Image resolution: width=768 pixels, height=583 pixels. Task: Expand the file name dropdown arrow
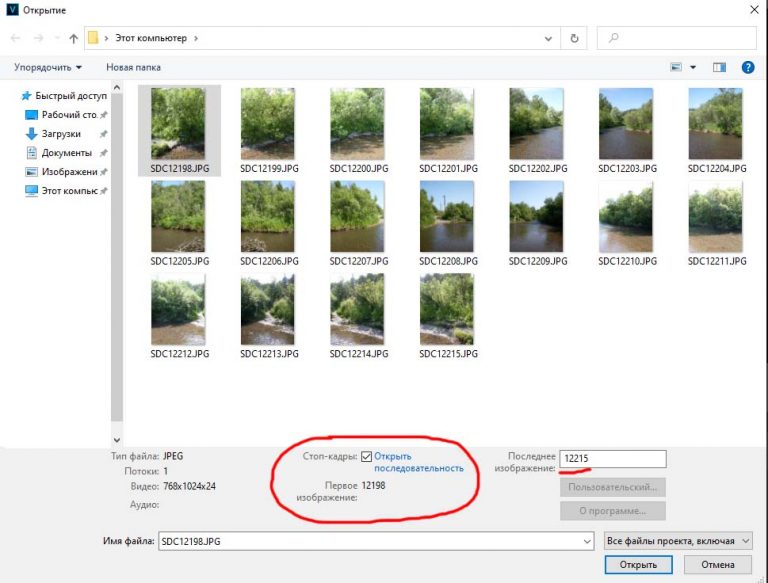click(586, 541)
